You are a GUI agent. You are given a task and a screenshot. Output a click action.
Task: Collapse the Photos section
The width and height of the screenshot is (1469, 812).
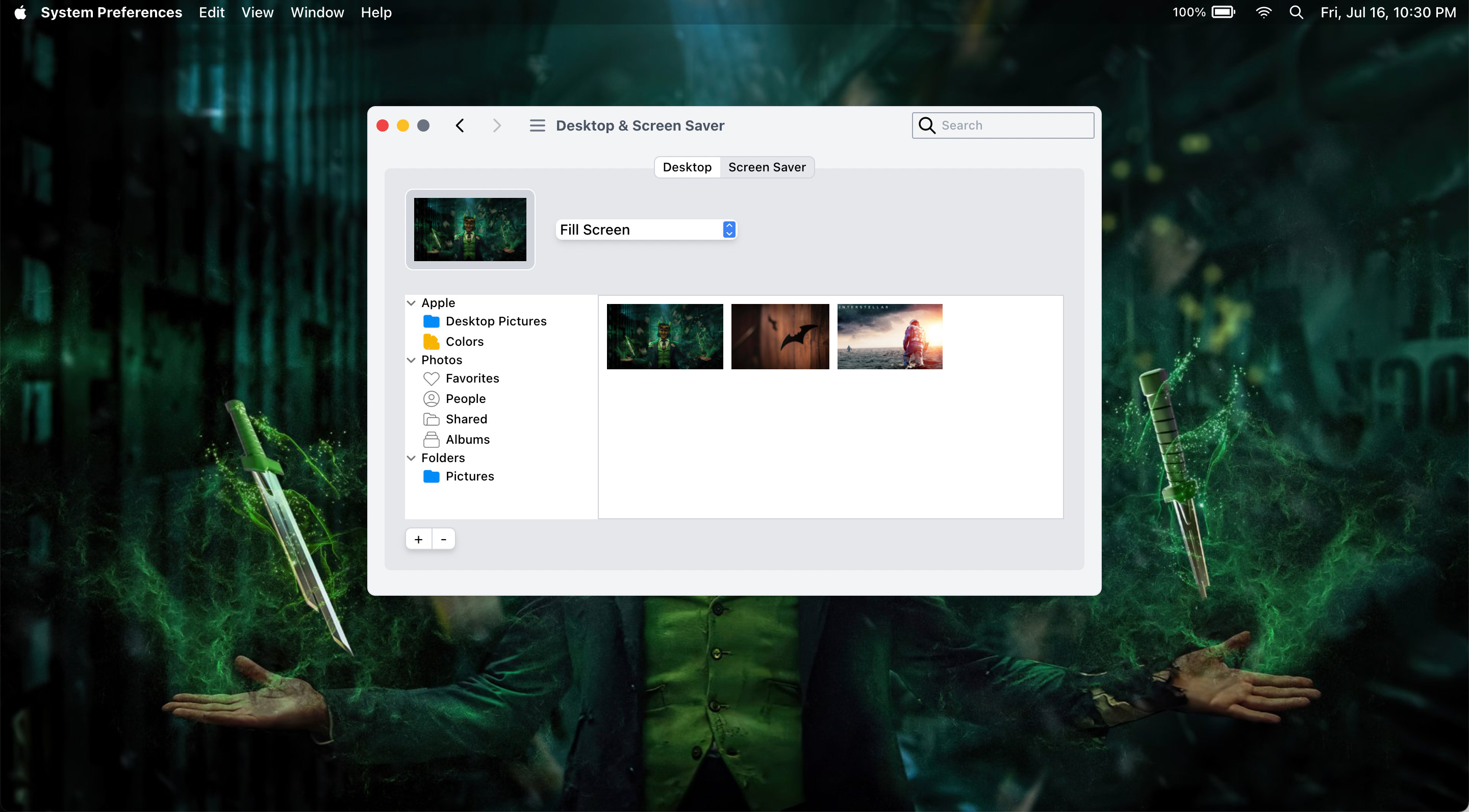pos(411,360)
